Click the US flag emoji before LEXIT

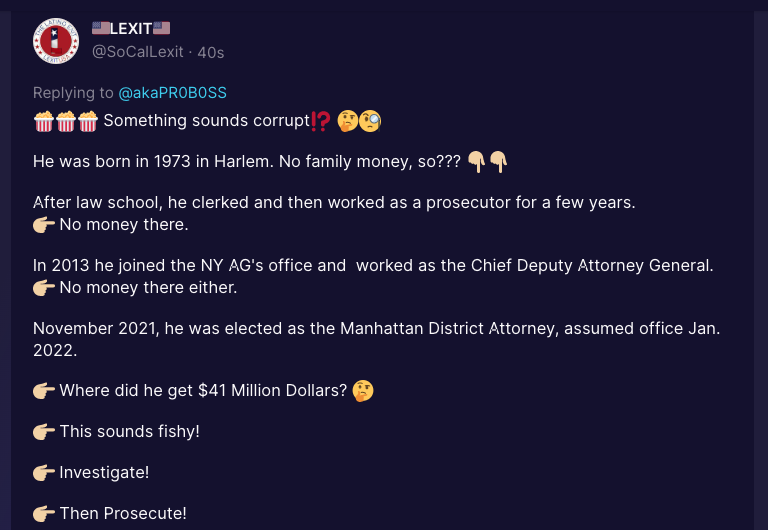[x=101, y=28]
